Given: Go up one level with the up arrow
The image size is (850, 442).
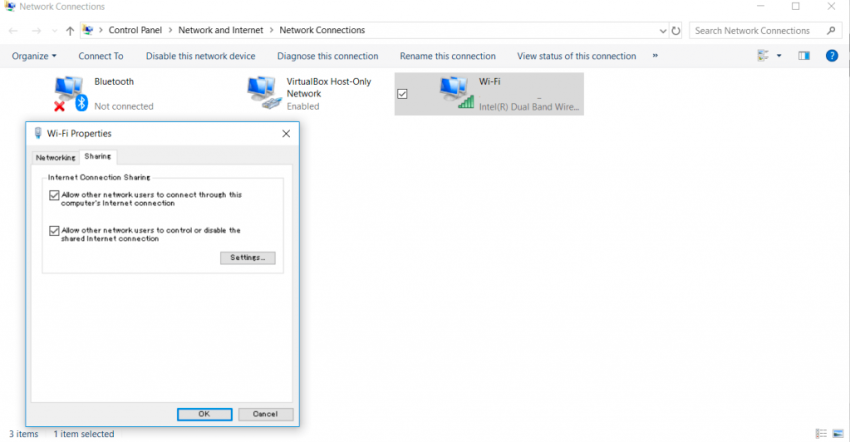Looking at the screenshot, I should [70, 31].
